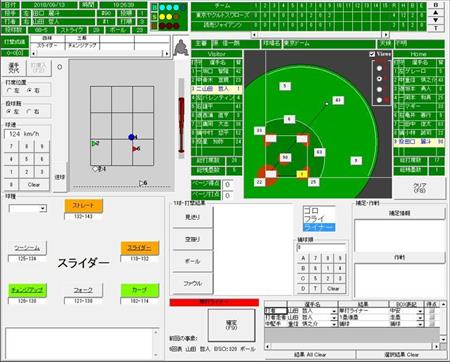Open the BOX notation dropdown in the 打者走者 row
Image resolution: width=450 pixels, height=362 pixels.
click(420, 318)
